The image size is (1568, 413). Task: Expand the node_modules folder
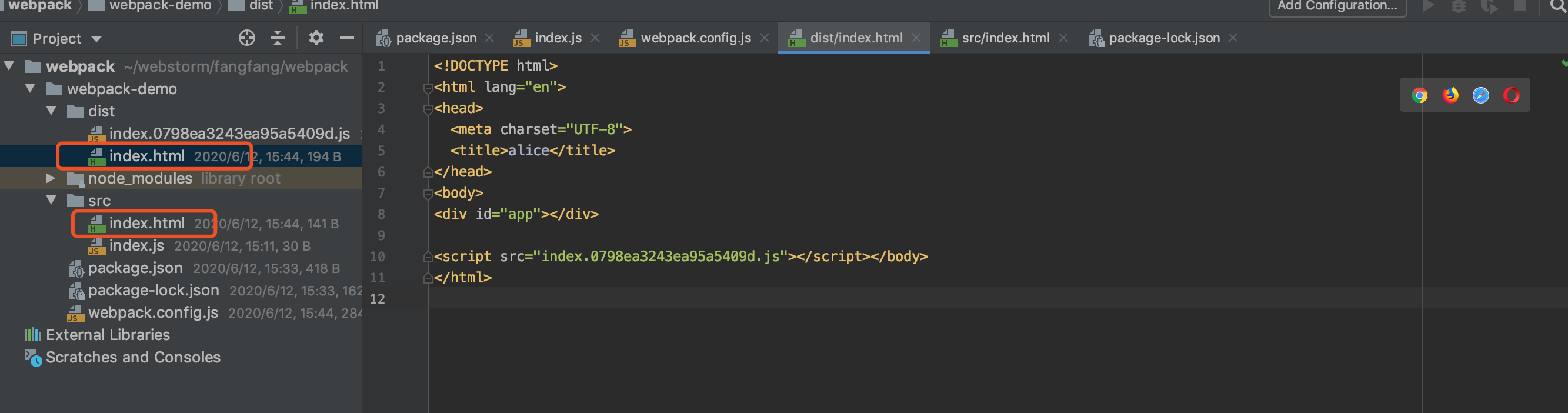click(x=51, y=178)
